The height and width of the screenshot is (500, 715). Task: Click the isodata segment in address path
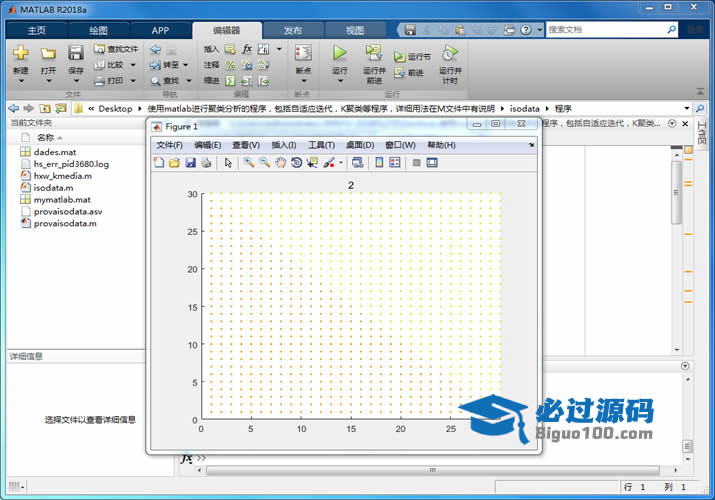pos(524,108)
